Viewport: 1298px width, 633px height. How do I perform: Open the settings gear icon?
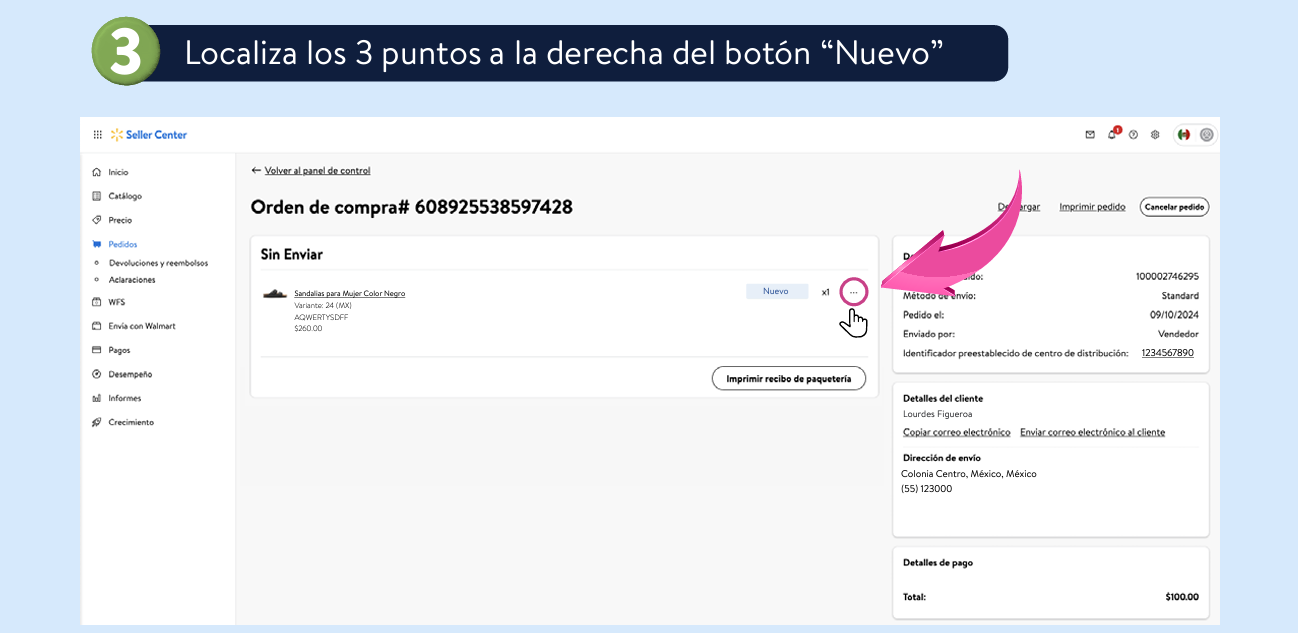click(1155, 135)
